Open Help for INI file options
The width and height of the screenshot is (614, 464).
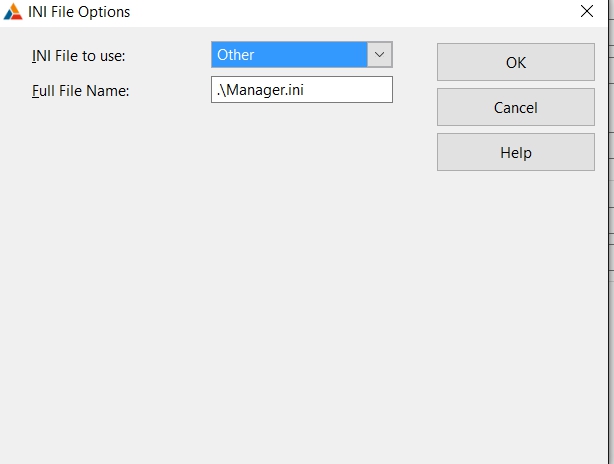pyautogui.click(x=515, y=153)
